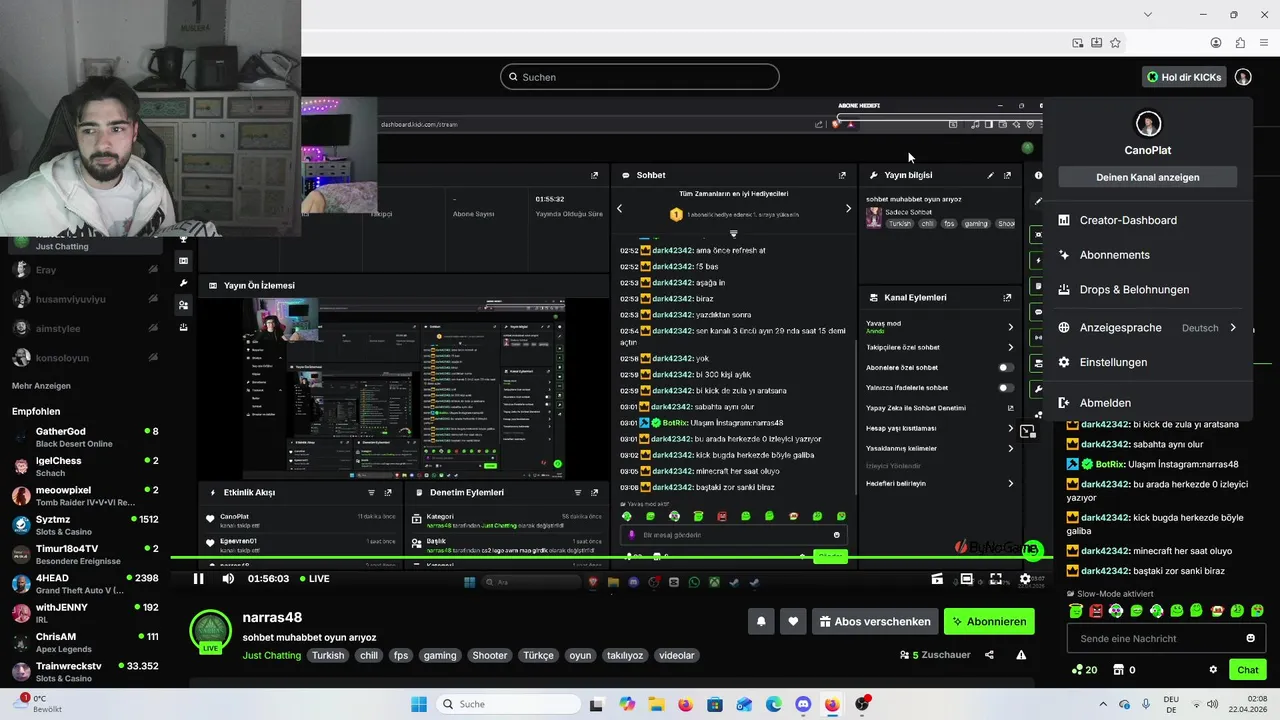This screenshot has height=720, width=1280.
Task: Share the stream via share icon
Action: pos(989,655)
